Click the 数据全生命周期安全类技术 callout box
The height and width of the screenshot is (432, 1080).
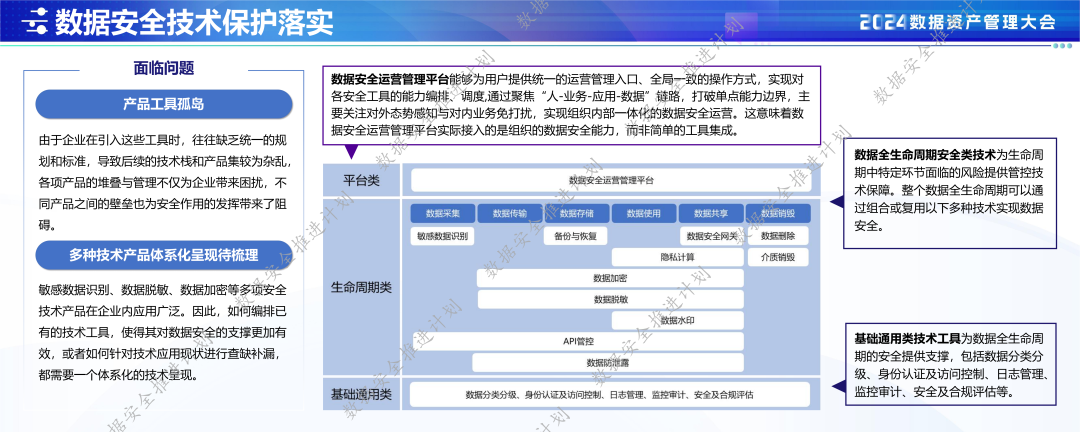coord(950,192)
